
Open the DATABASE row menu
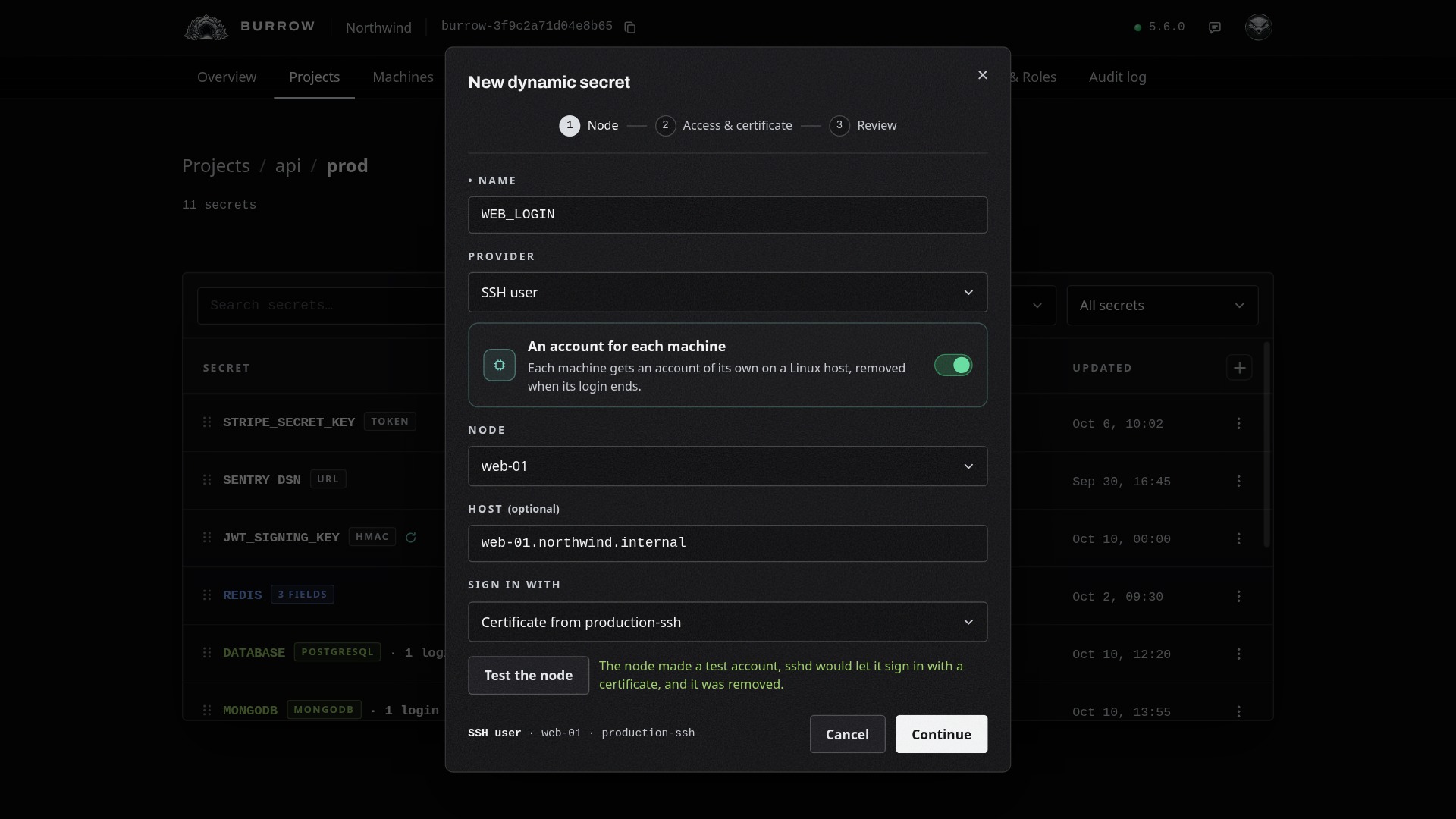1239,654
